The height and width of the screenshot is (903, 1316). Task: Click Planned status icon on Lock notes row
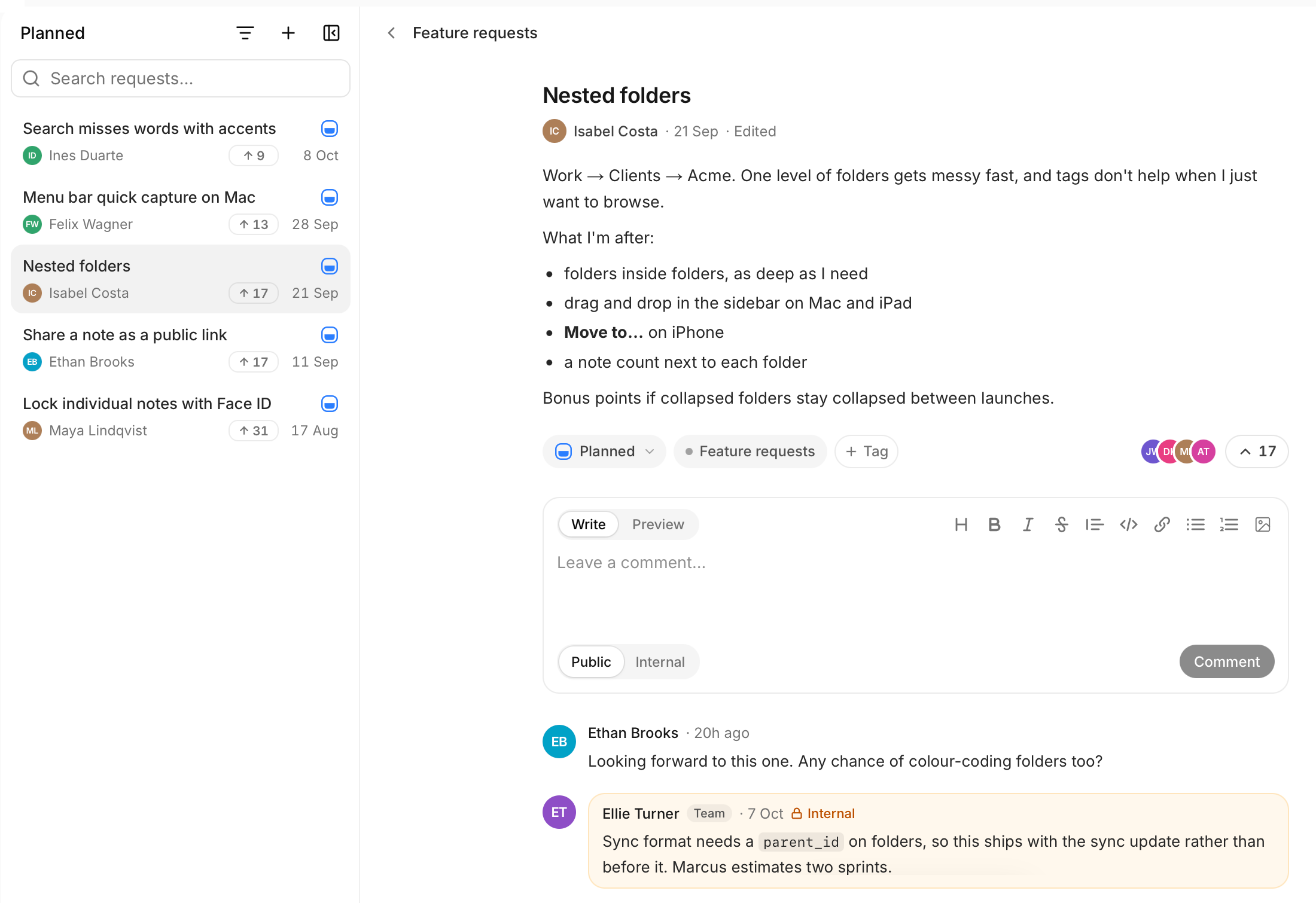tap(330, 404)
